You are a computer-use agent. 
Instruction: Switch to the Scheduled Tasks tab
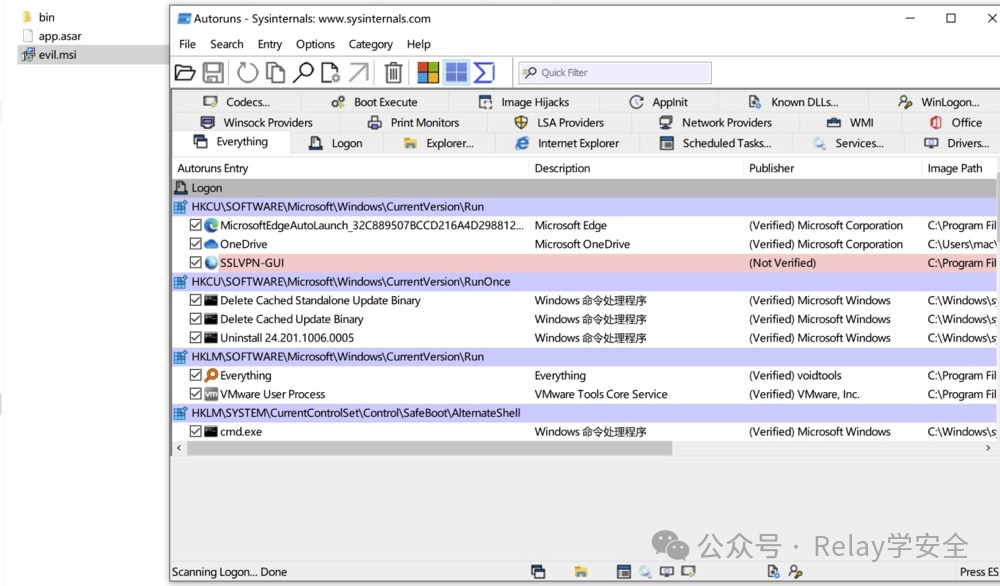point(715,143)
